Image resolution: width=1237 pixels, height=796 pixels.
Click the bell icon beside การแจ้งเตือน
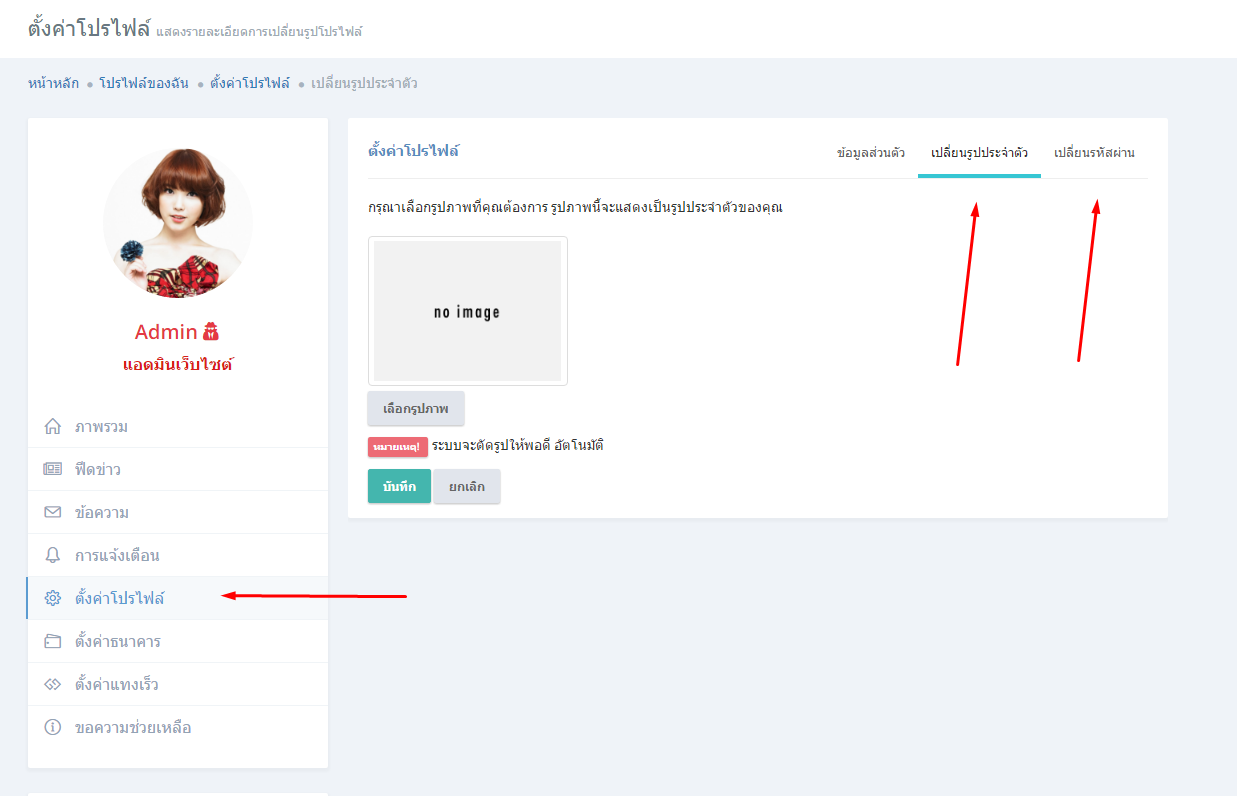pyautogui.click(x=53, y=556)
